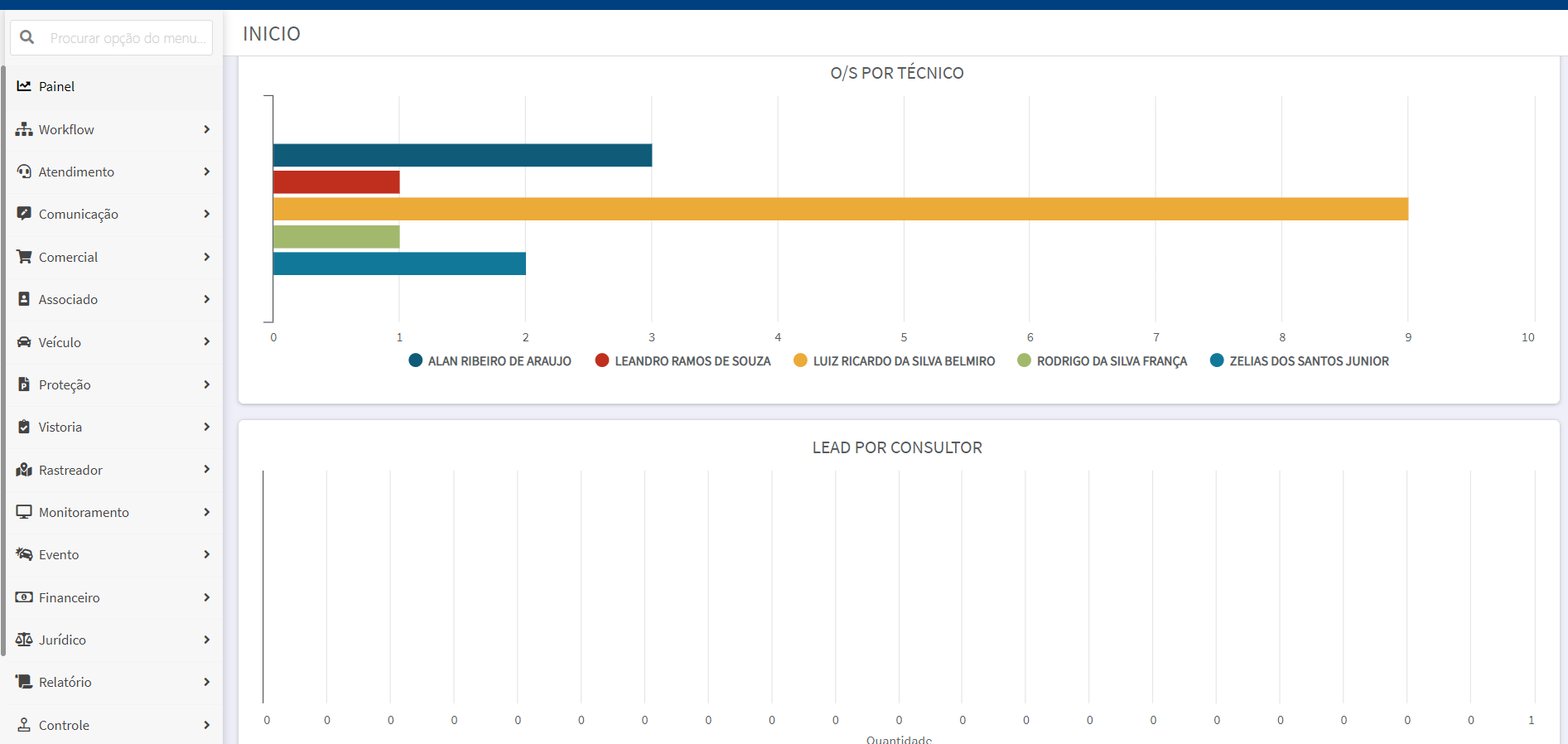Image resolution: width=1568 pixels, height=744 pixels.
Task: Expand the Financeiro submenu chevron
Action: (207, 597)
